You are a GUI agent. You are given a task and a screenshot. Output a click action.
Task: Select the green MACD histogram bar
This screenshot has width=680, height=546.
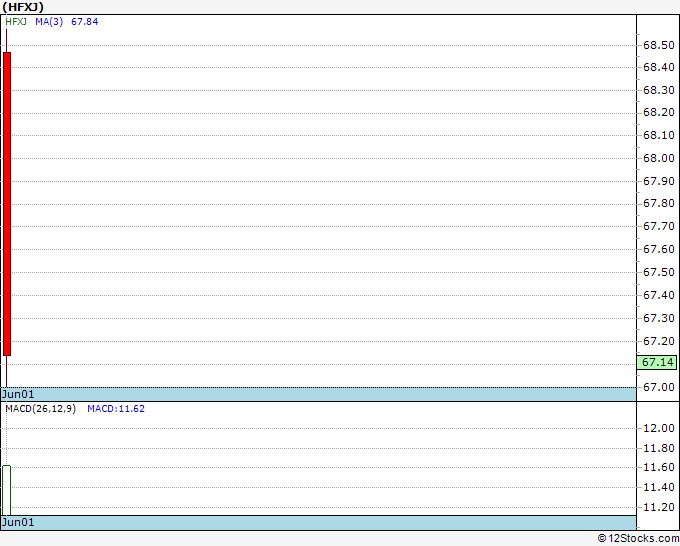tap(7, 490)
